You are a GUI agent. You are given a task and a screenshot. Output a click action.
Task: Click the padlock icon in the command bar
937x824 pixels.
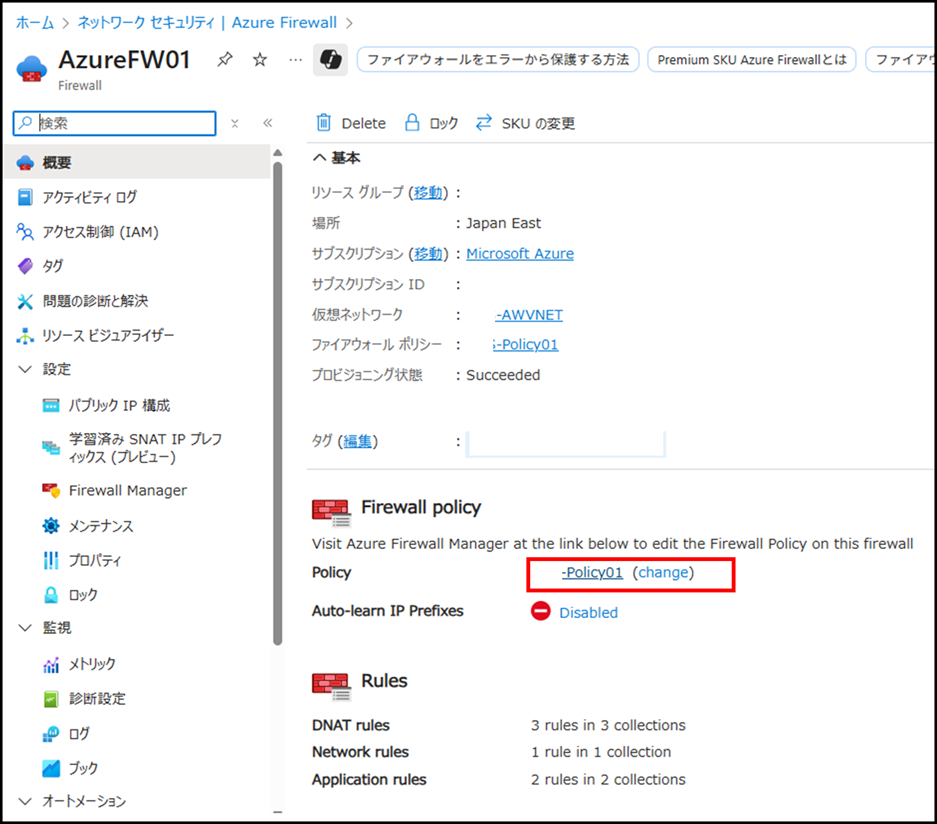(412, 122)
